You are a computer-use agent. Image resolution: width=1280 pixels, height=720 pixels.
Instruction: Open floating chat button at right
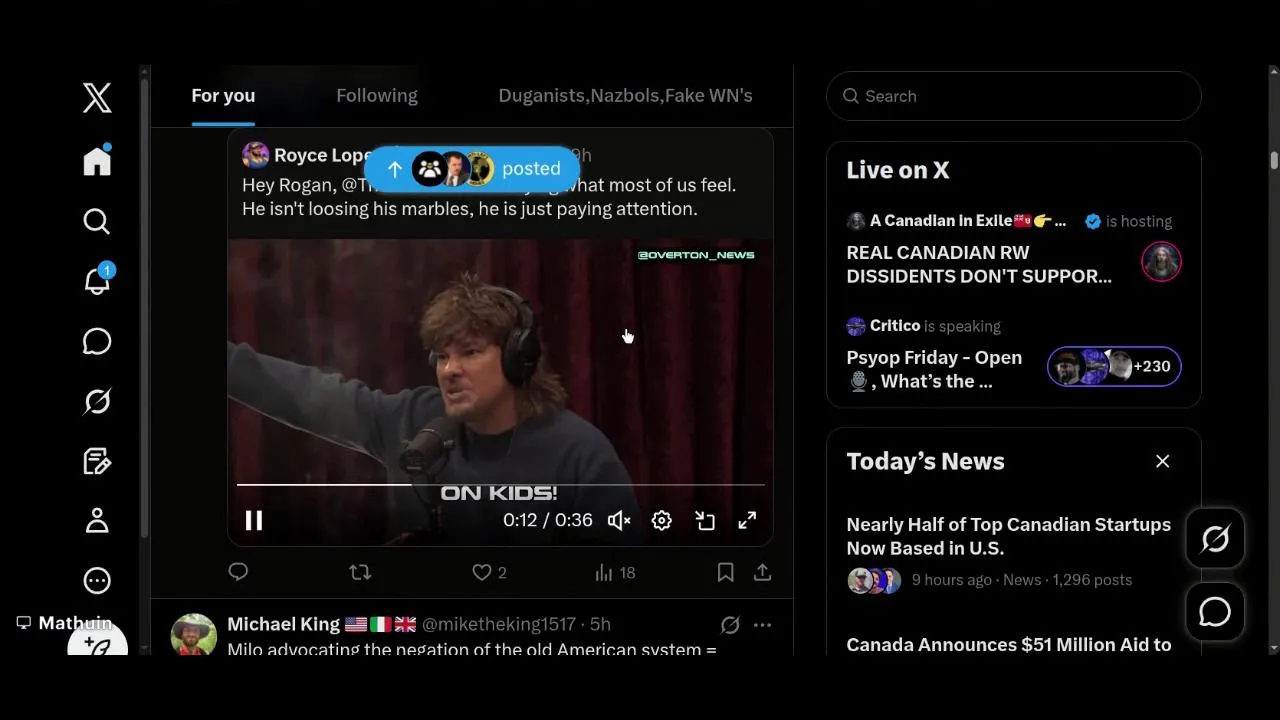click(1215, 611)
